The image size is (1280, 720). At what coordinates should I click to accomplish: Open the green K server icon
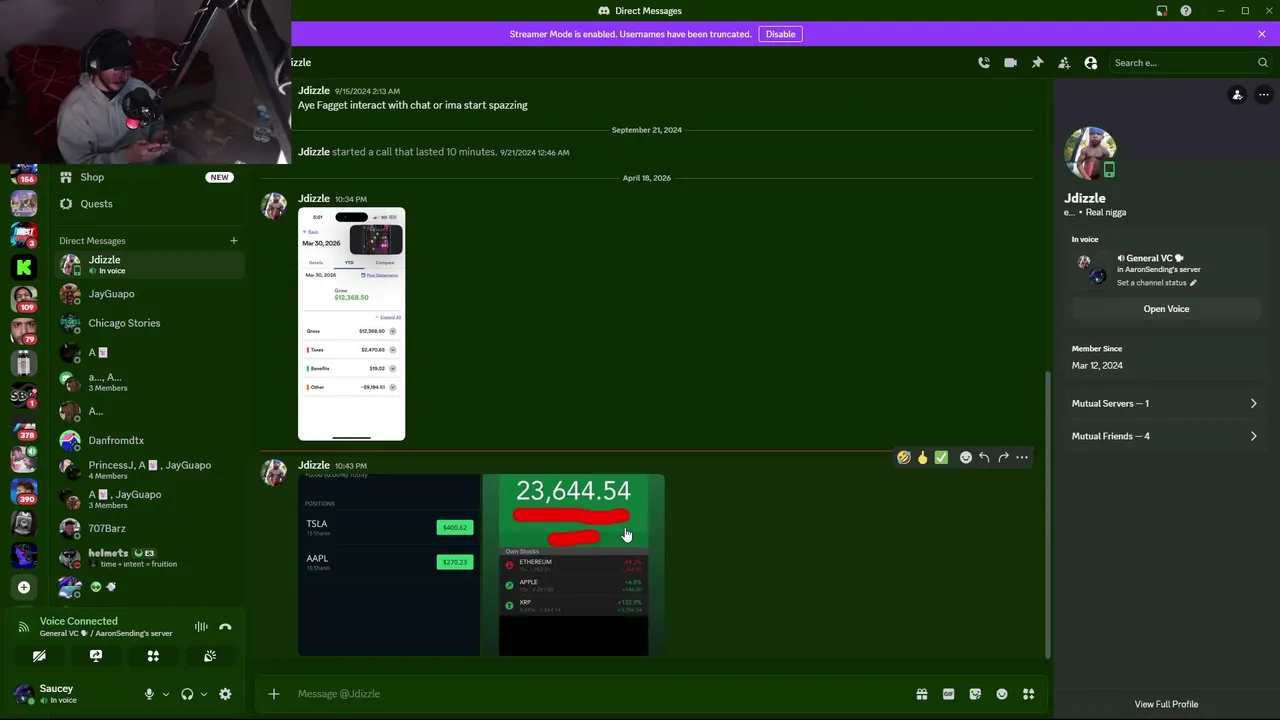[24, 267]
